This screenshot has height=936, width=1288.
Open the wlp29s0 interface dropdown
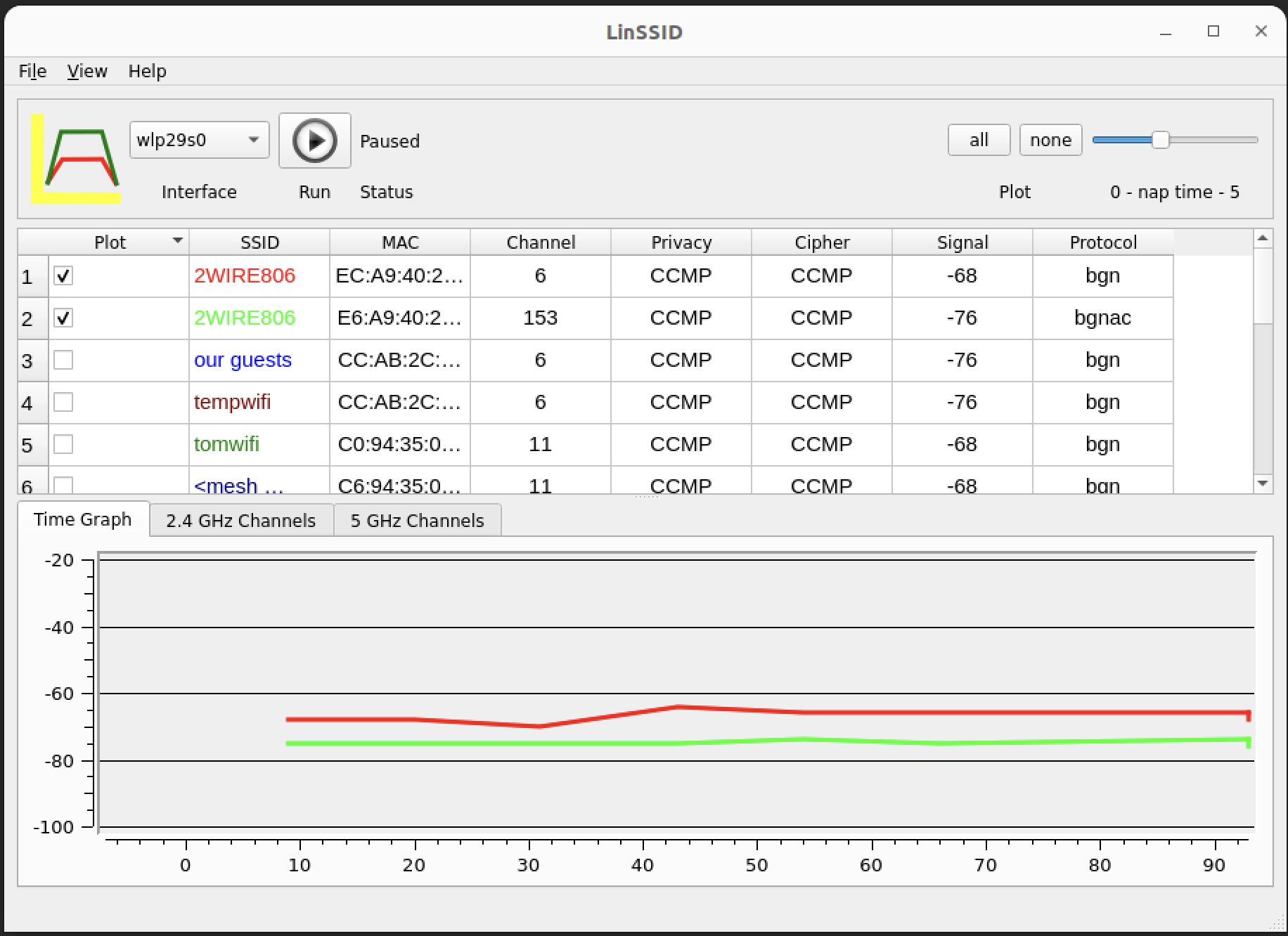click(199, 140)
